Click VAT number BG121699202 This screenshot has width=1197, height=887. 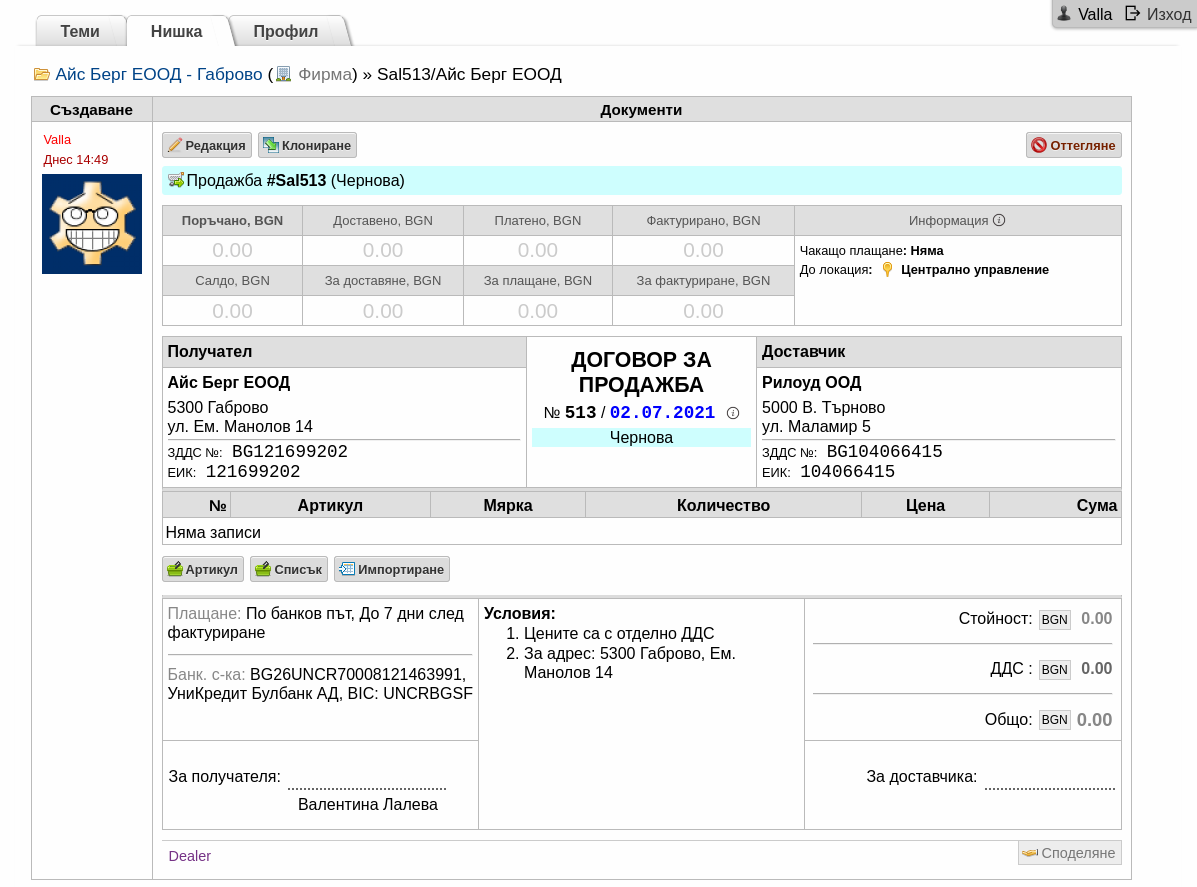(x=289, y=452)
